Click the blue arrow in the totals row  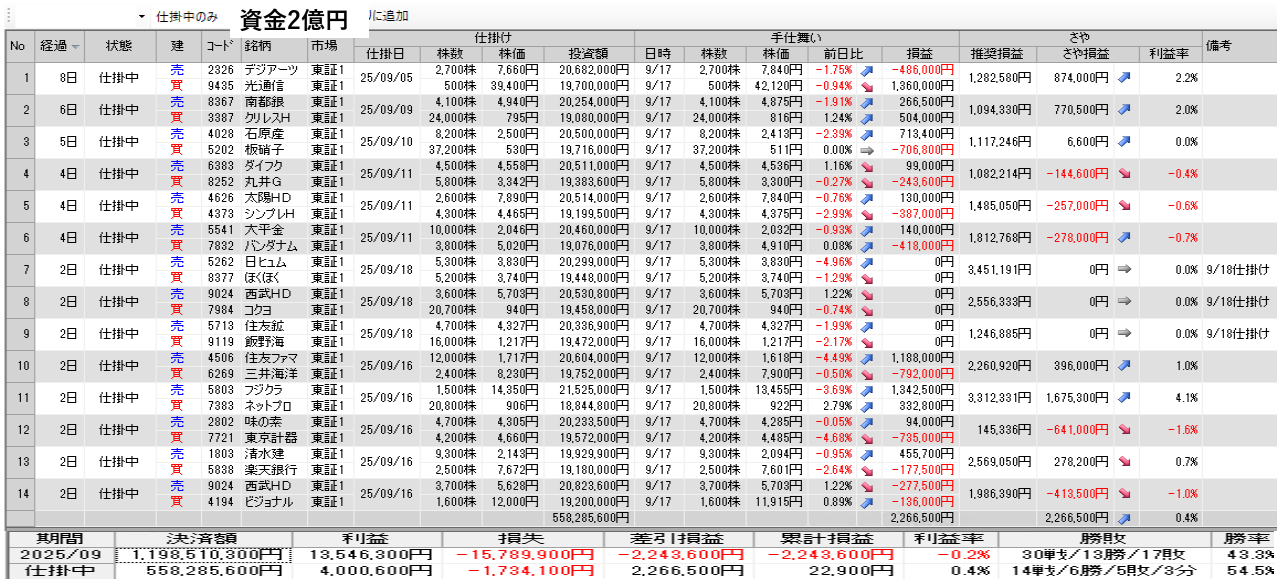click(1123, 518)
